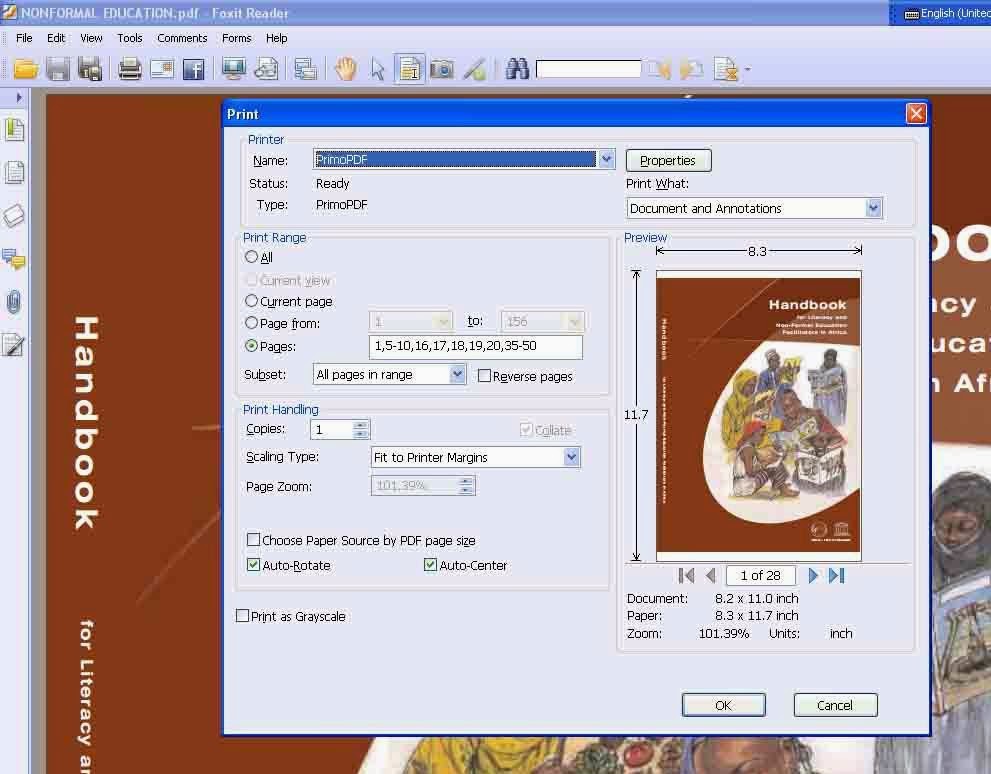Screen dimensions: 991x774
Task: Jump to last preview page
Action: point(837,576)
